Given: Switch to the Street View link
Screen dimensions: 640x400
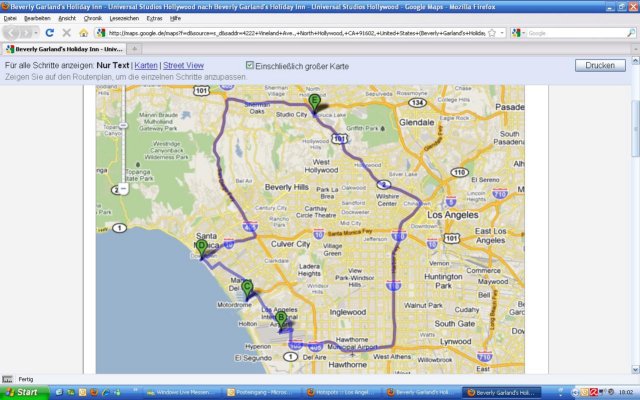Looking at the screenshot, I should (x=183, y=65).
